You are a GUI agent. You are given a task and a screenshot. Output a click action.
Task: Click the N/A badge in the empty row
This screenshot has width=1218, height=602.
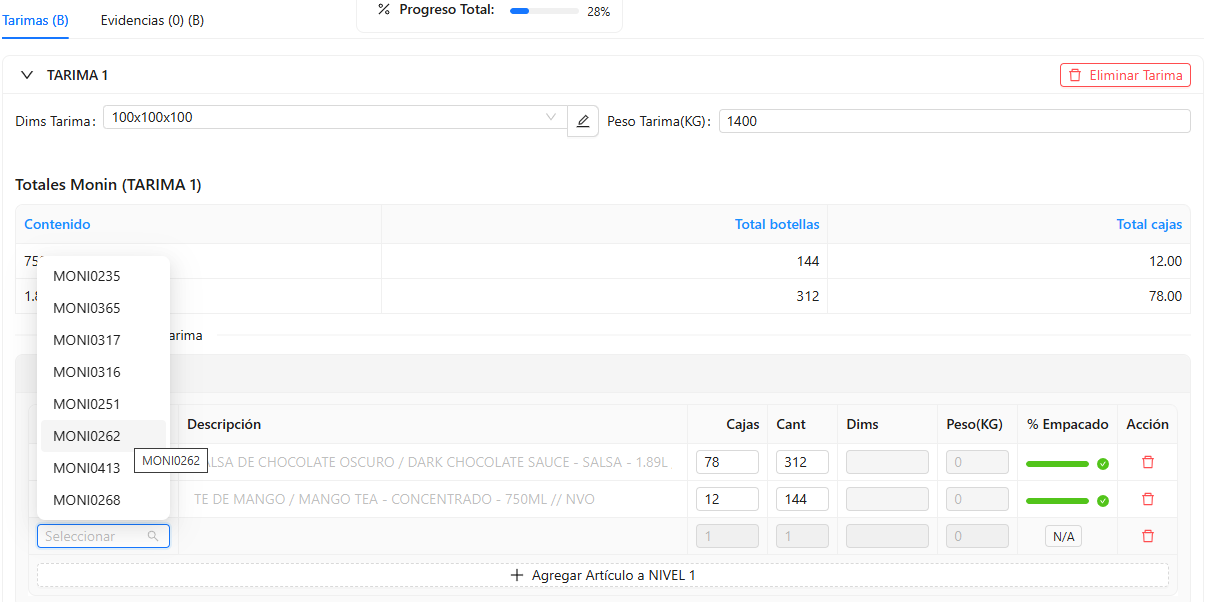pos(1063,537)
